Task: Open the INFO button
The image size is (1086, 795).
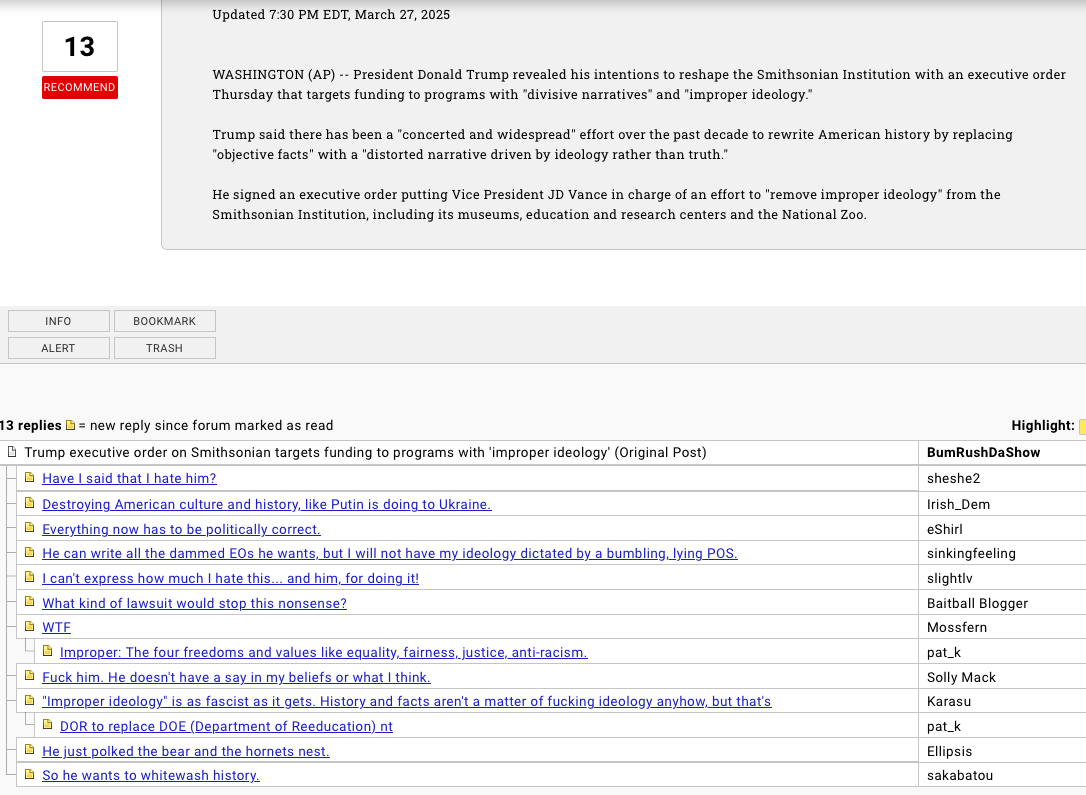Action: (x=59, y=321)
